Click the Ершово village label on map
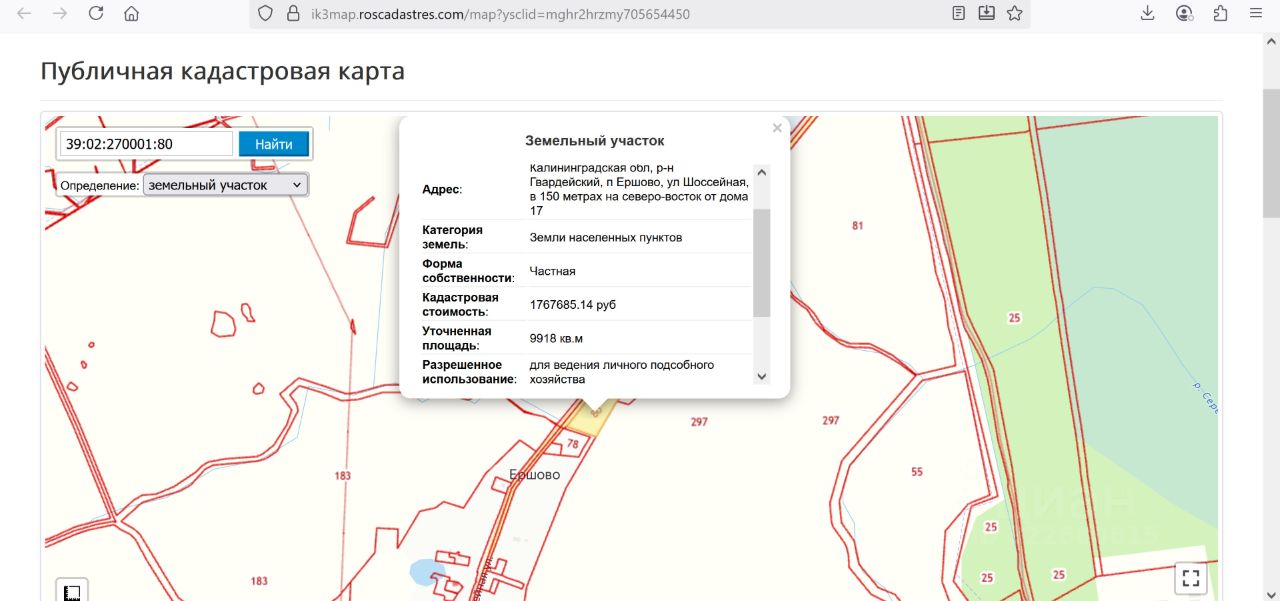The image size is (1280, 601). (535, 475)
